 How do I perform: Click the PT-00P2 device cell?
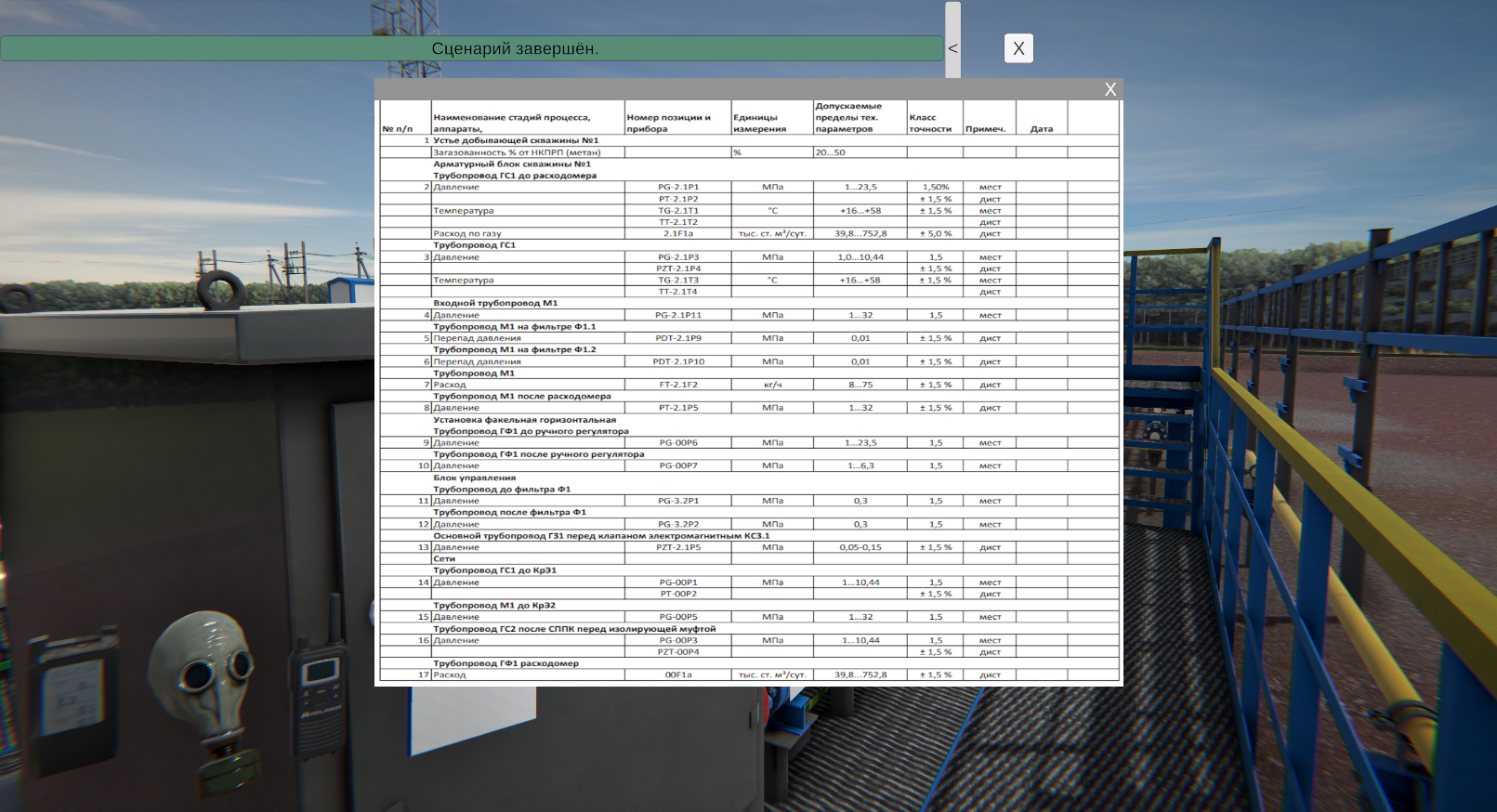tap(678, 594)
